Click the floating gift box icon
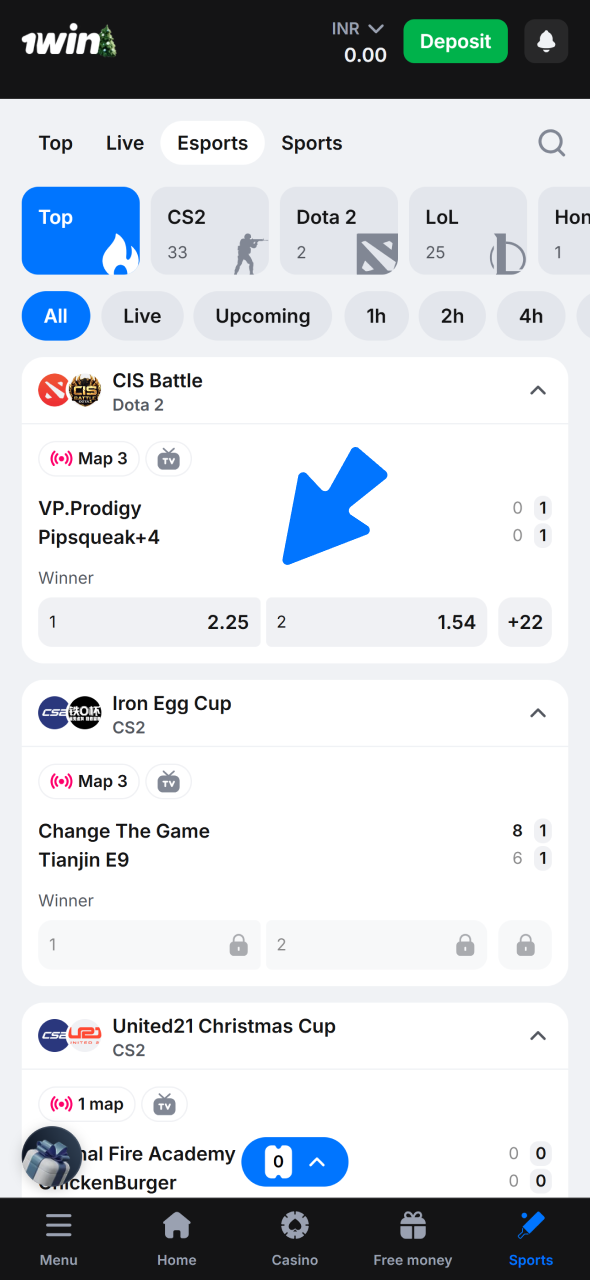590x1280 pixels. 51,1156
